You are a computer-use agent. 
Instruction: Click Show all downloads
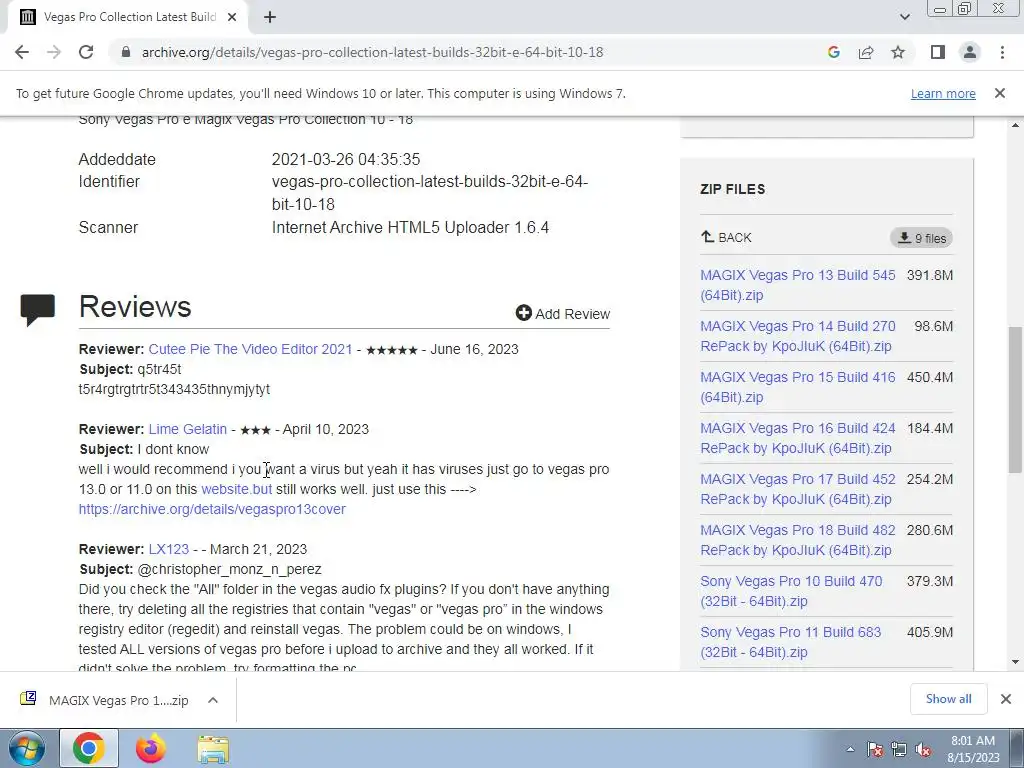tap(948, 699)
